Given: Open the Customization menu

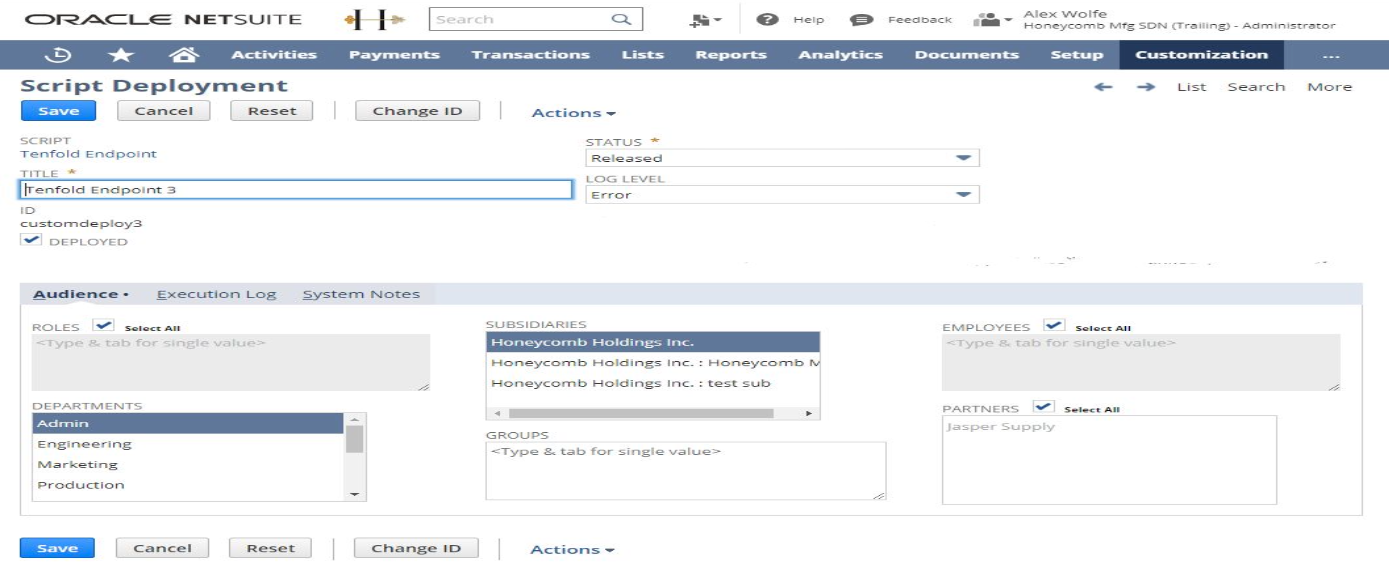Looking at the screenshot, I should (x=1201, y=55).
